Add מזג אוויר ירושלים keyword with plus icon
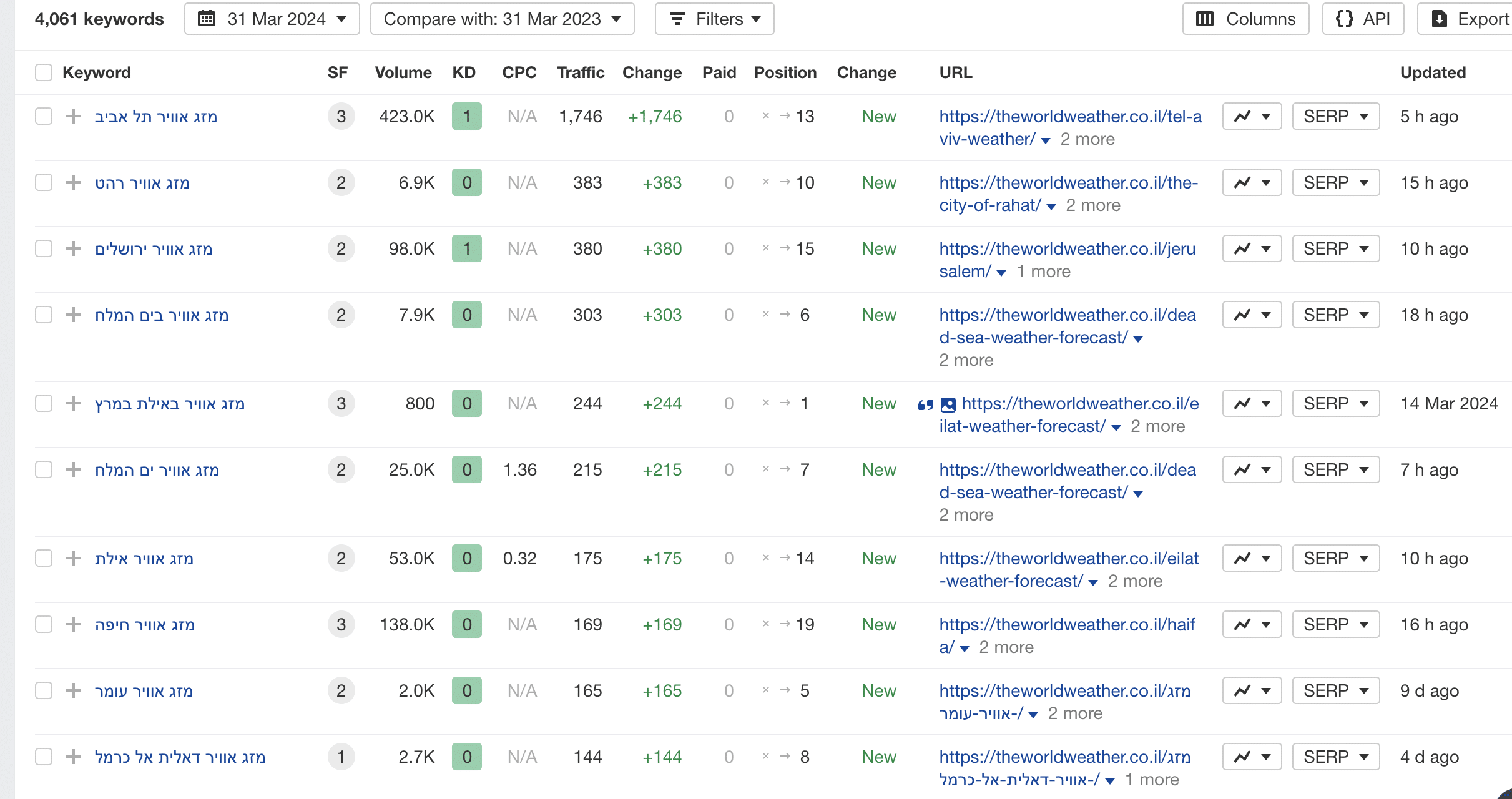This screenshot has height=799, width=1512. coord(74,248)
